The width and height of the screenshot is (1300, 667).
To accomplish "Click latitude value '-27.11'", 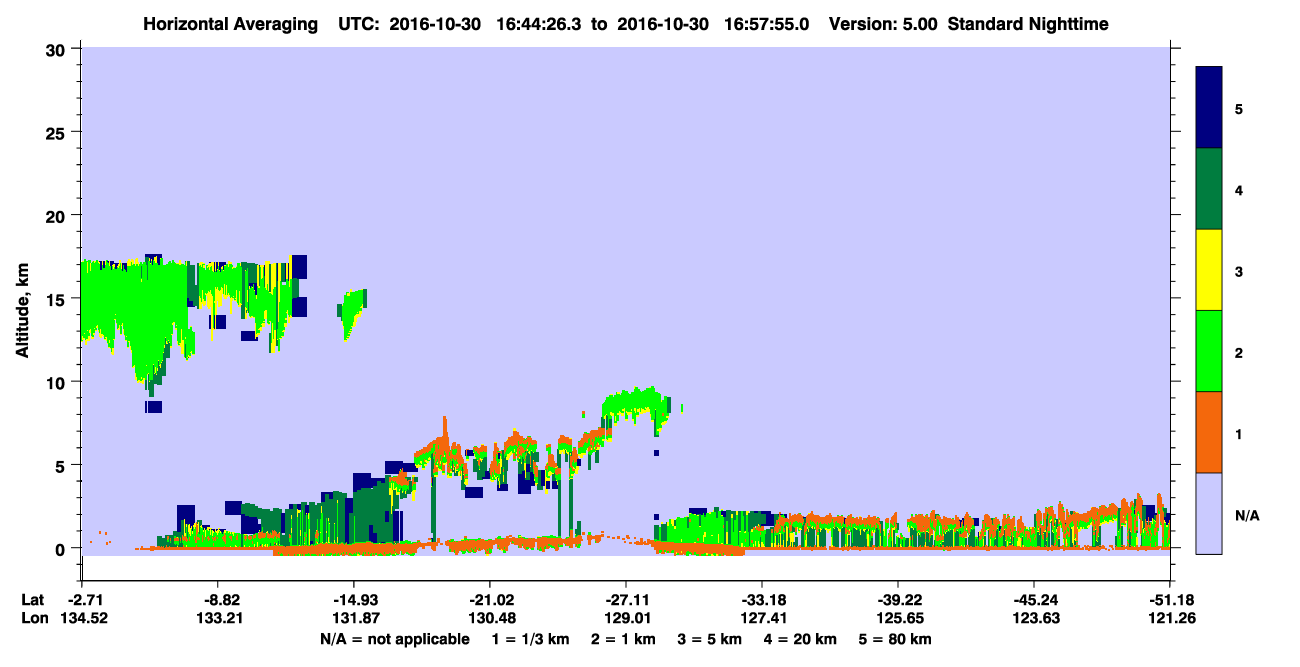I will 626,600.
